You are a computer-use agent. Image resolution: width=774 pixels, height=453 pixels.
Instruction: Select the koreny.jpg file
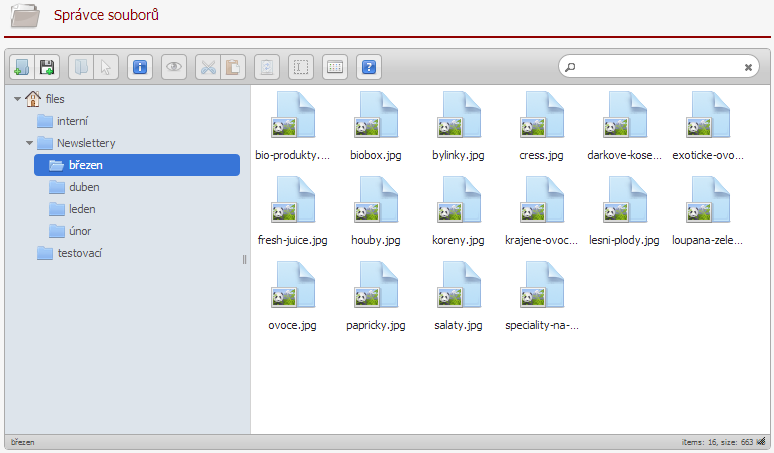459,211
